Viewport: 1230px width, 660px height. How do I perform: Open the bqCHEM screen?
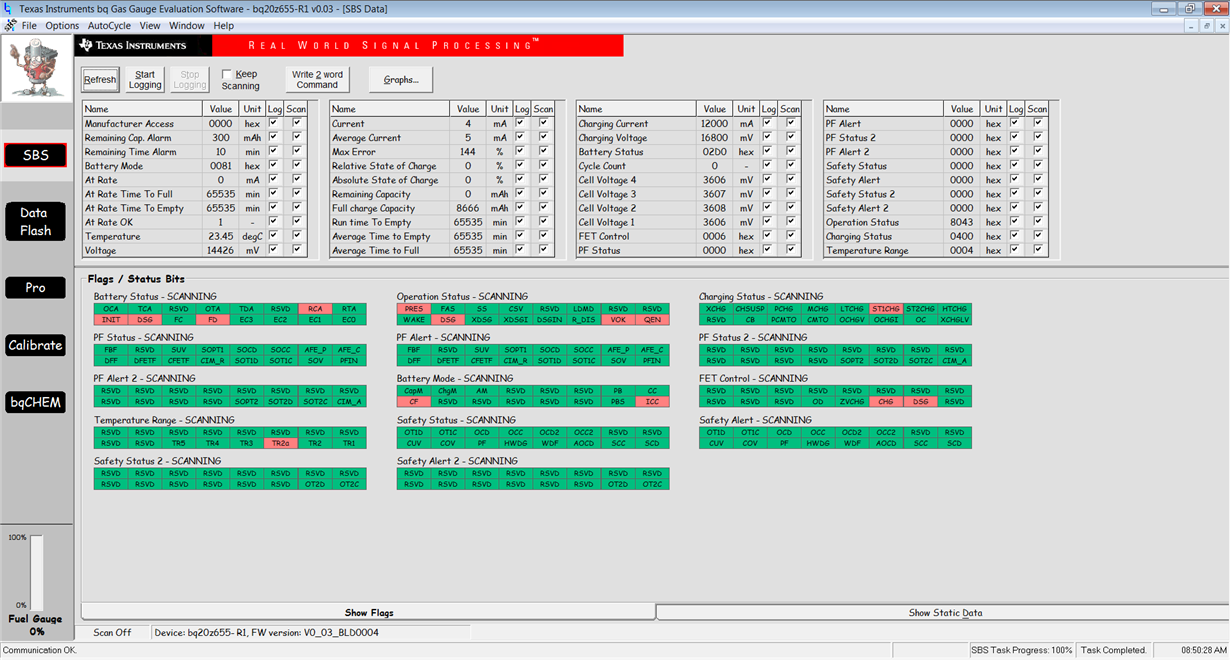tap(35, 403)
